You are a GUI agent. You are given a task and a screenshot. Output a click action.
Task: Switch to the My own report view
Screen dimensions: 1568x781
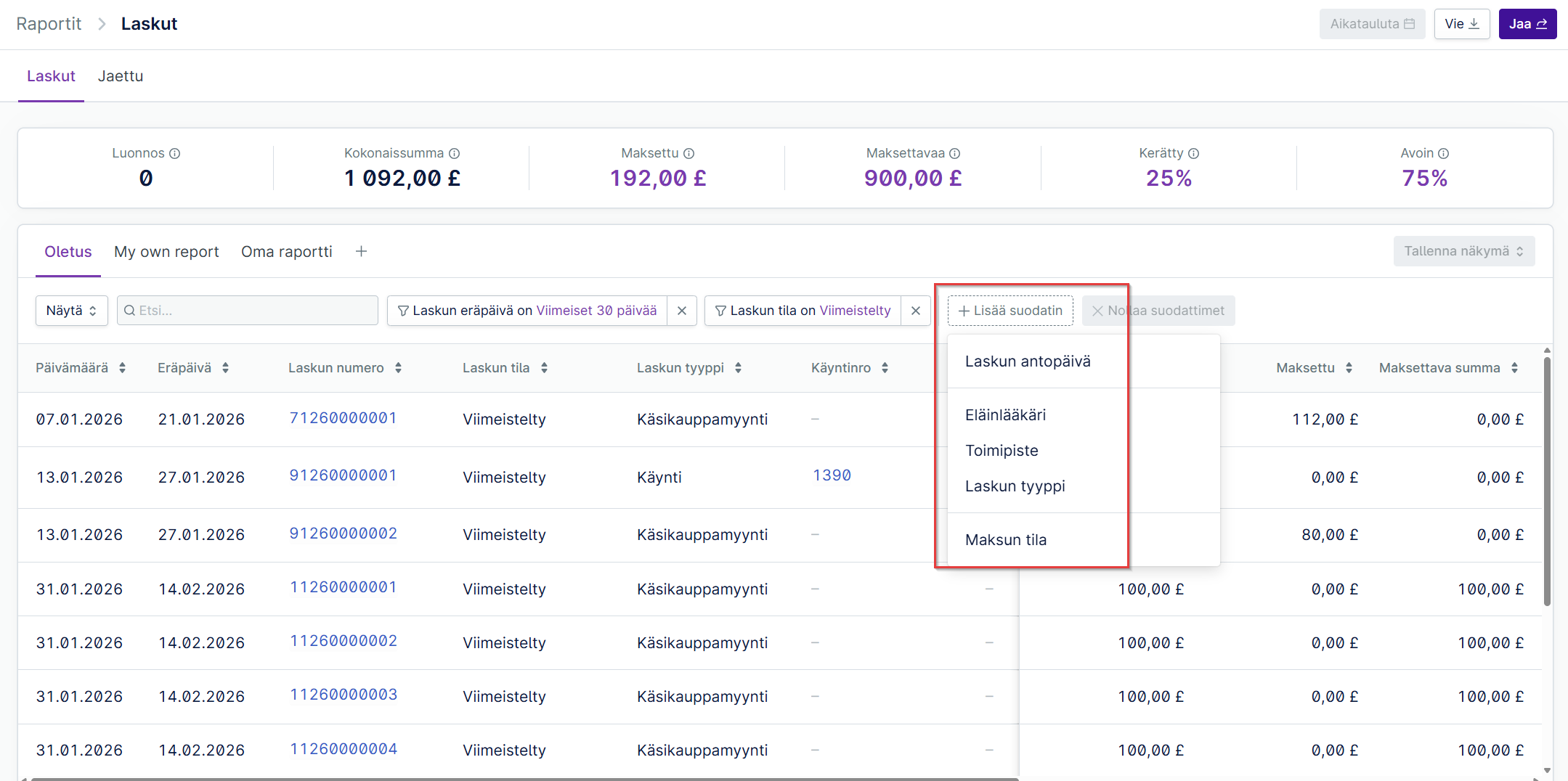click(166, 252)
